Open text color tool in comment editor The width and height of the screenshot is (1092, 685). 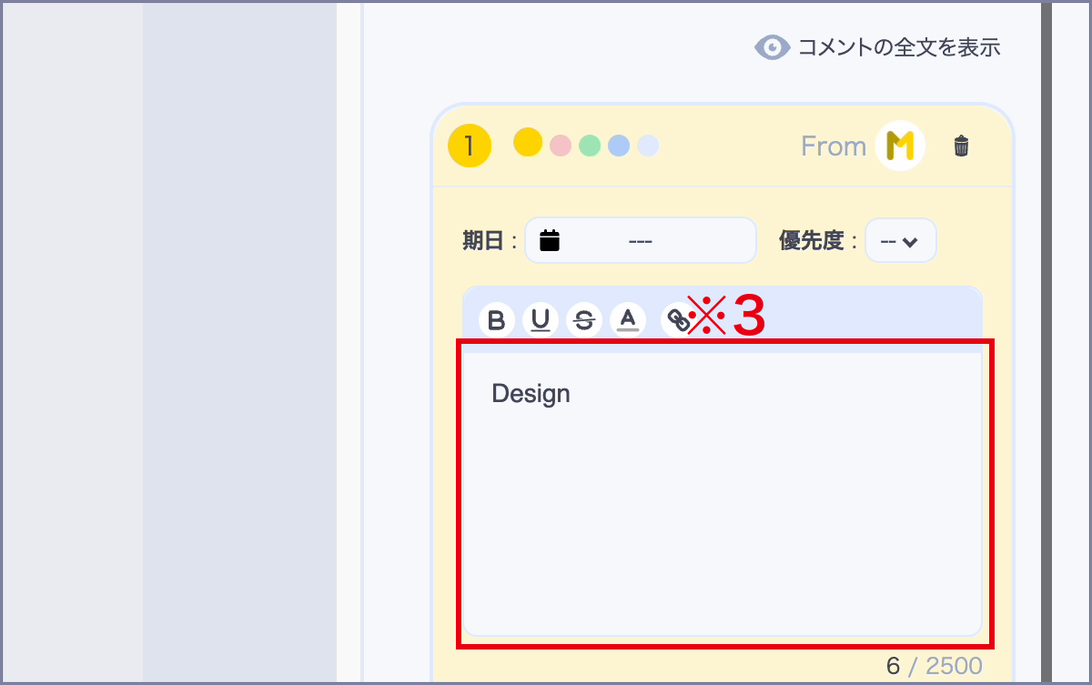click(x=628, y=320)
